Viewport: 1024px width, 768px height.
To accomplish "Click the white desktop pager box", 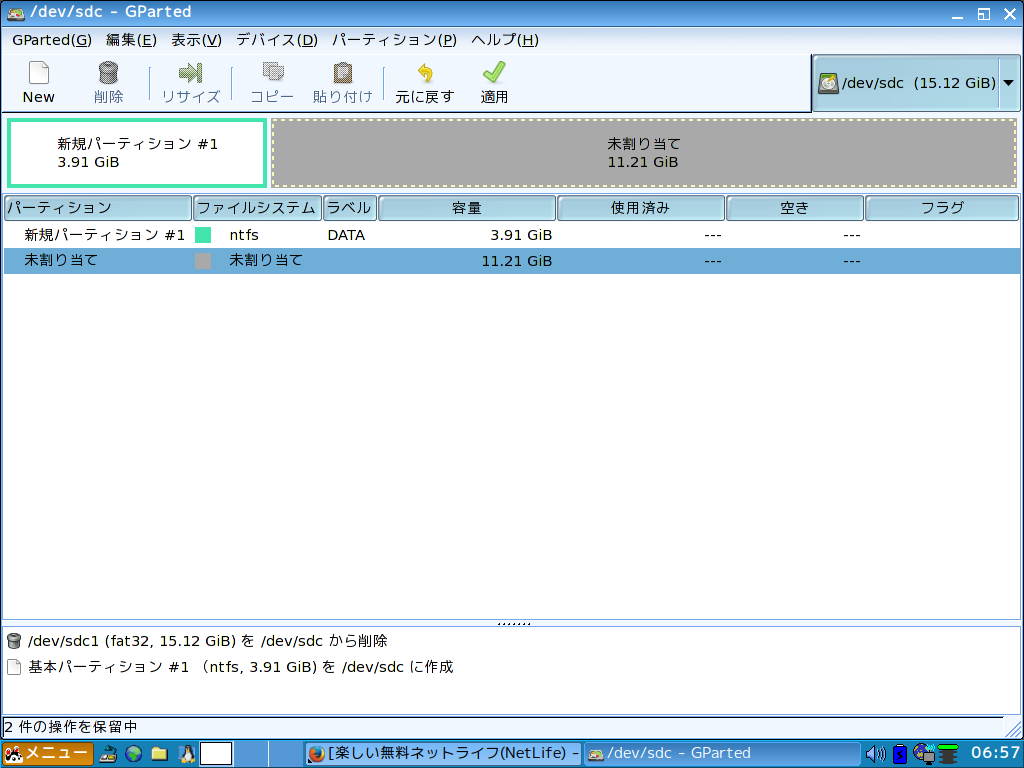I will point(216,754).
